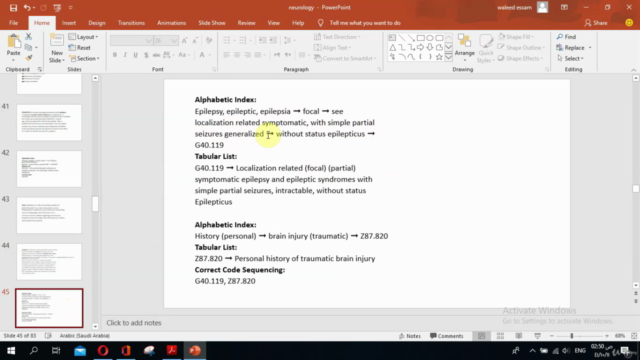Toggle Underline formatting
The image size is (640, 360).
(136, 55)
